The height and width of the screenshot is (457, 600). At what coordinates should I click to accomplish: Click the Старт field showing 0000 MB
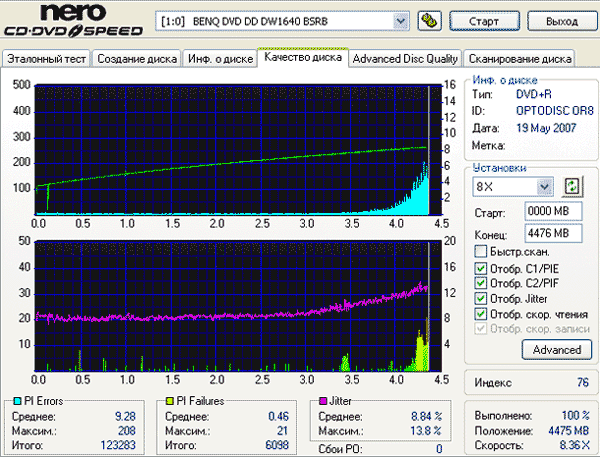(x=553, y=211)
